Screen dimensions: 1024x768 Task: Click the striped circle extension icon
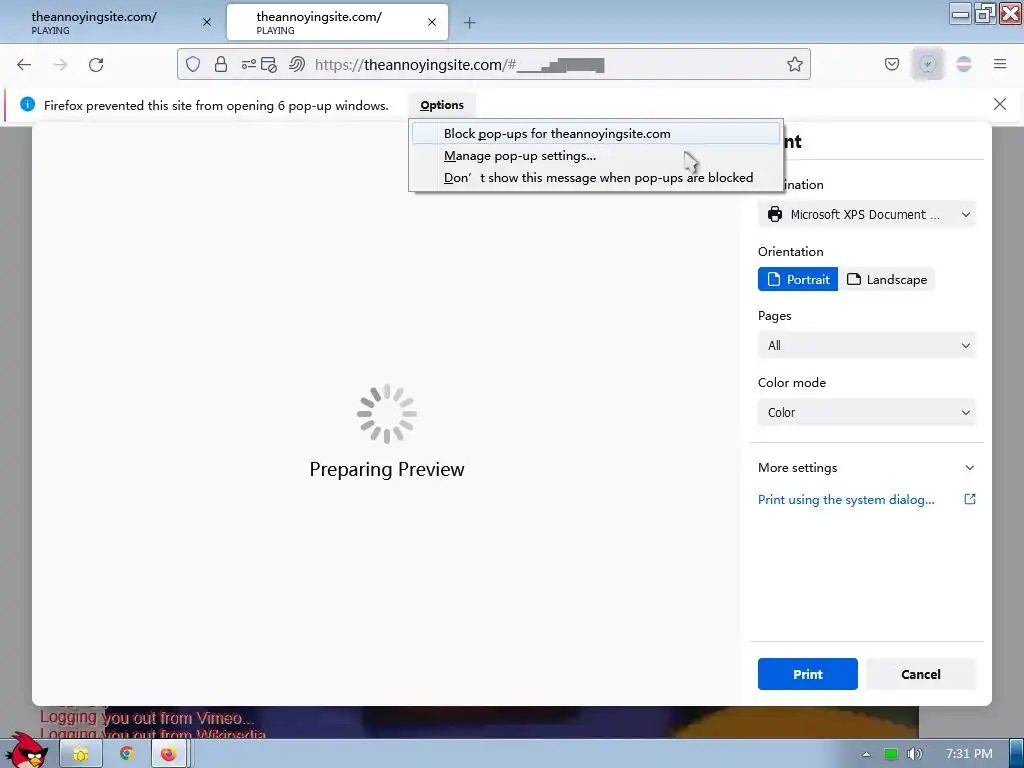pyautogui.click(x=964, y=64)
